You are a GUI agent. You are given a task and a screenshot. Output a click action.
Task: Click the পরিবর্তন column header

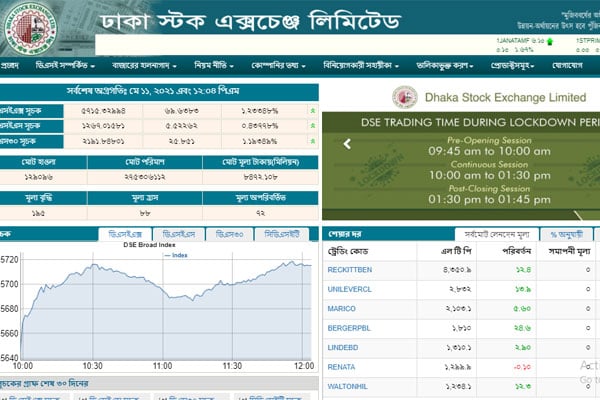(x=517, y=251)
